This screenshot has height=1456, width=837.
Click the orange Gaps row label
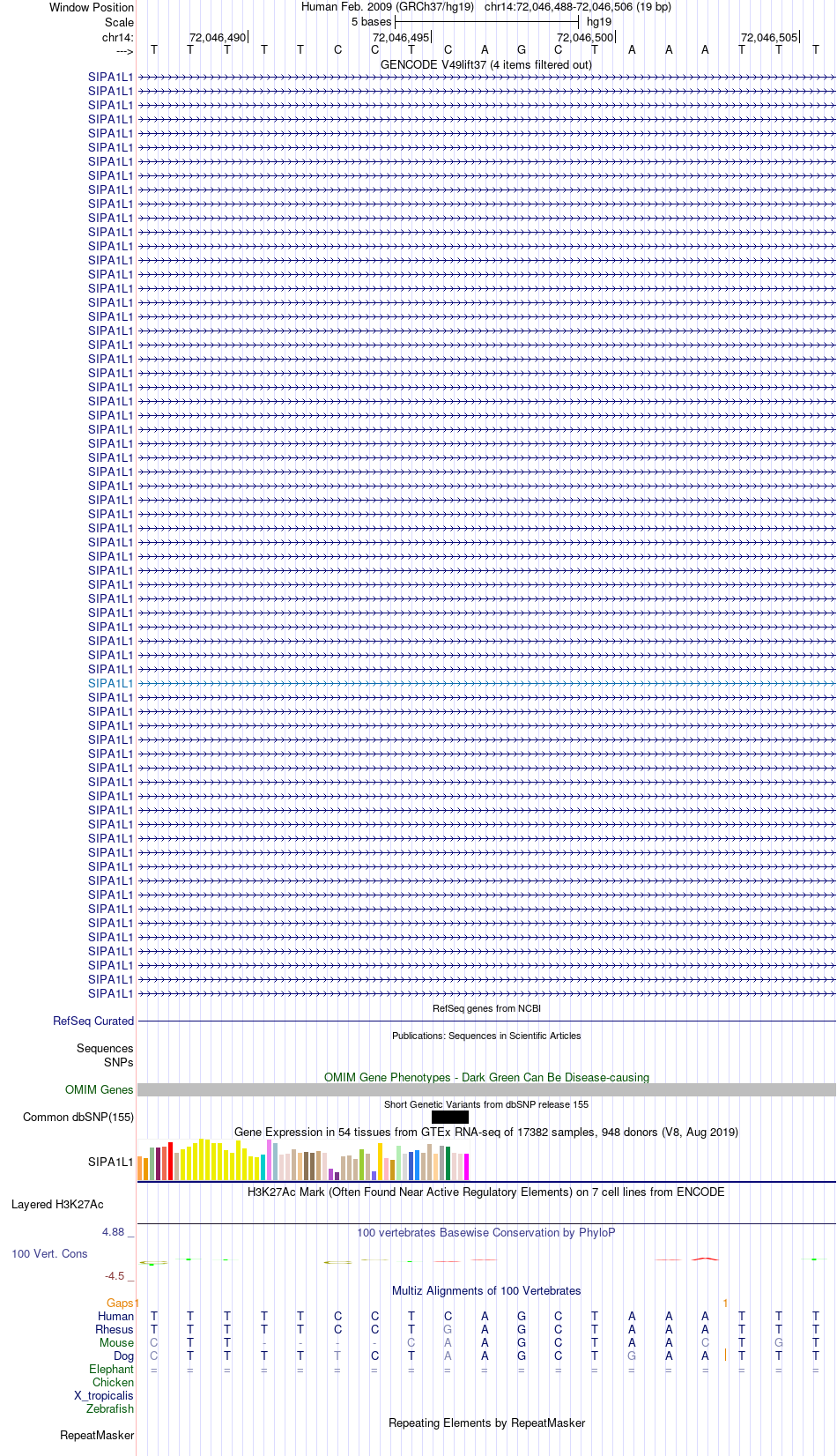coord(120,1304)
